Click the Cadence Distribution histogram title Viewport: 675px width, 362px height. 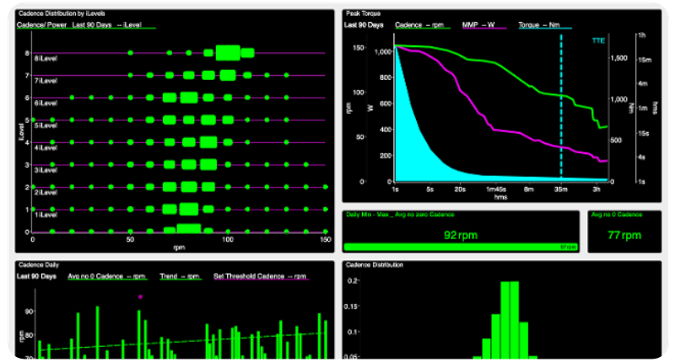click(374, 265)
